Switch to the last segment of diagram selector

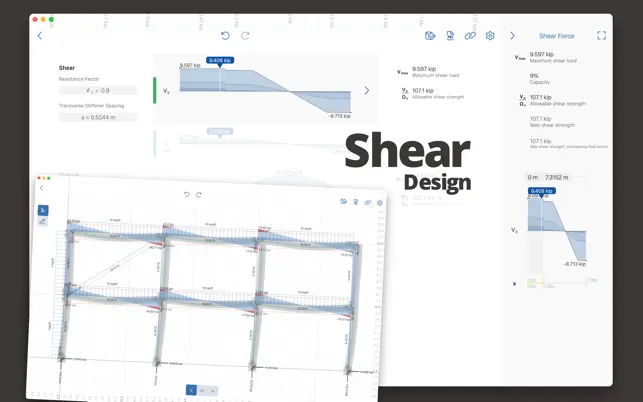click(213, 391)
